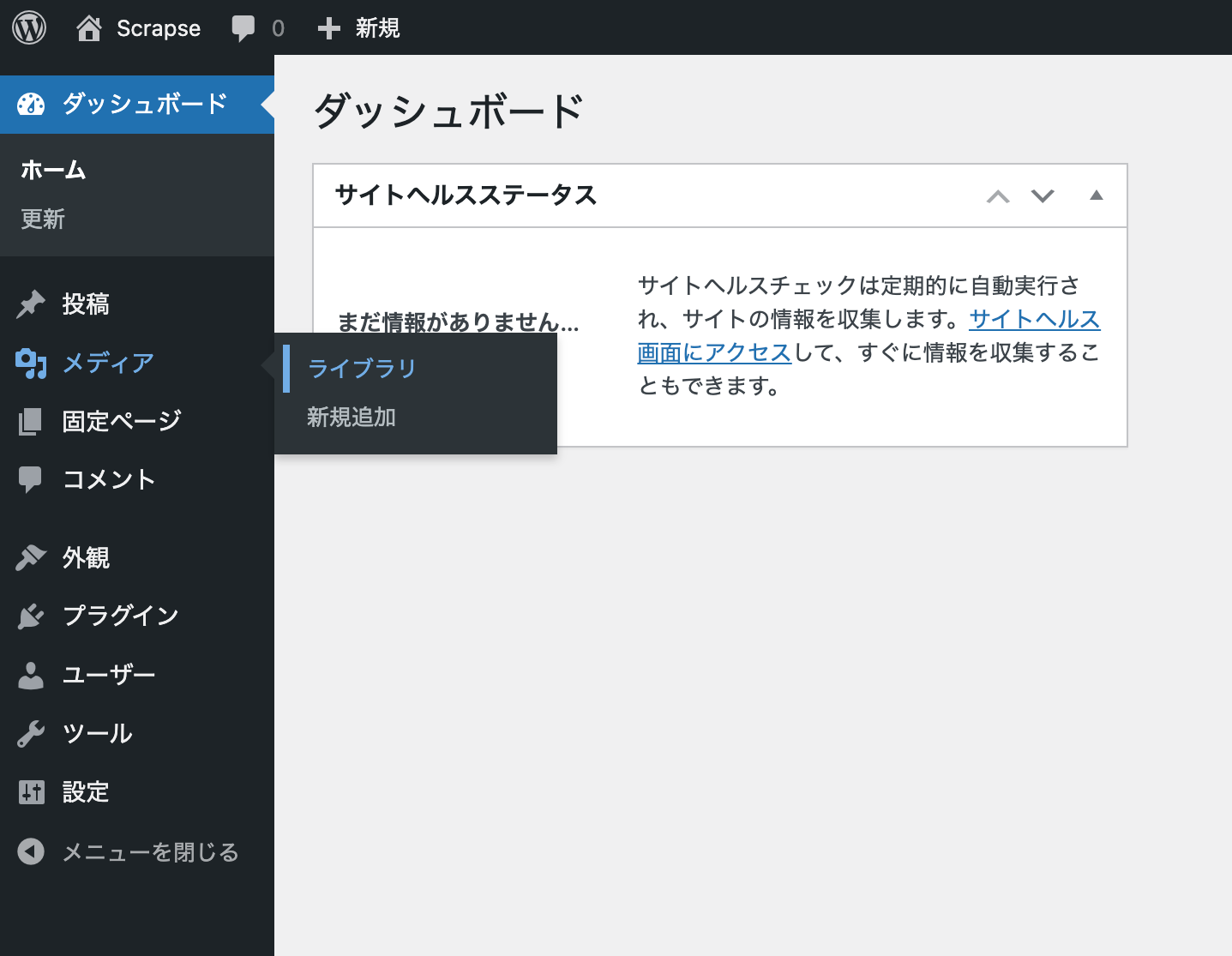The image size is (1232, 956).
Task: Open コメント via its speech bubble icon
Action: tap(31, 479)
